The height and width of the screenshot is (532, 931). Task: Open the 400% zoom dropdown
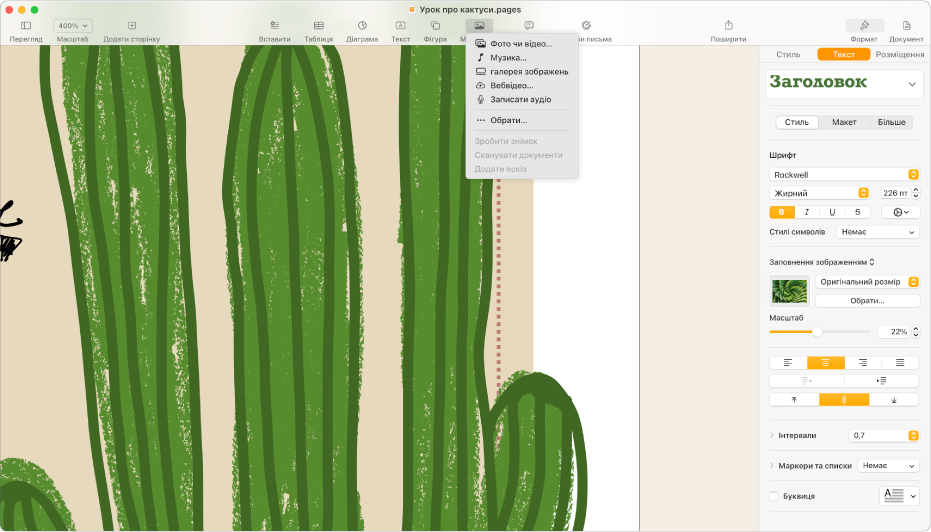coord(73,26)
